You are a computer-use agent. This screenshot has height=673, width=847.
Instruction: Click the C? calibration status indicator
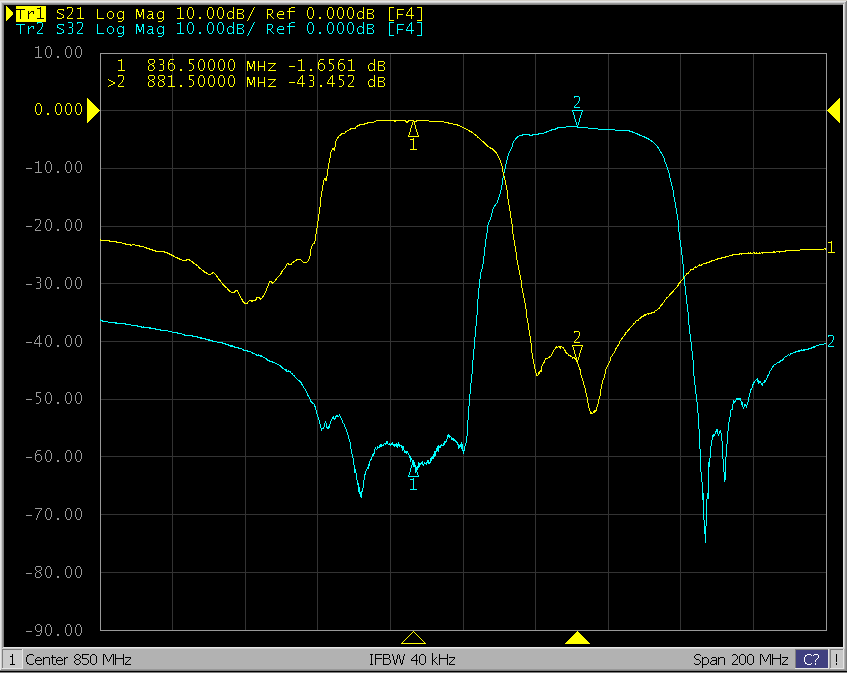point(811,660)
